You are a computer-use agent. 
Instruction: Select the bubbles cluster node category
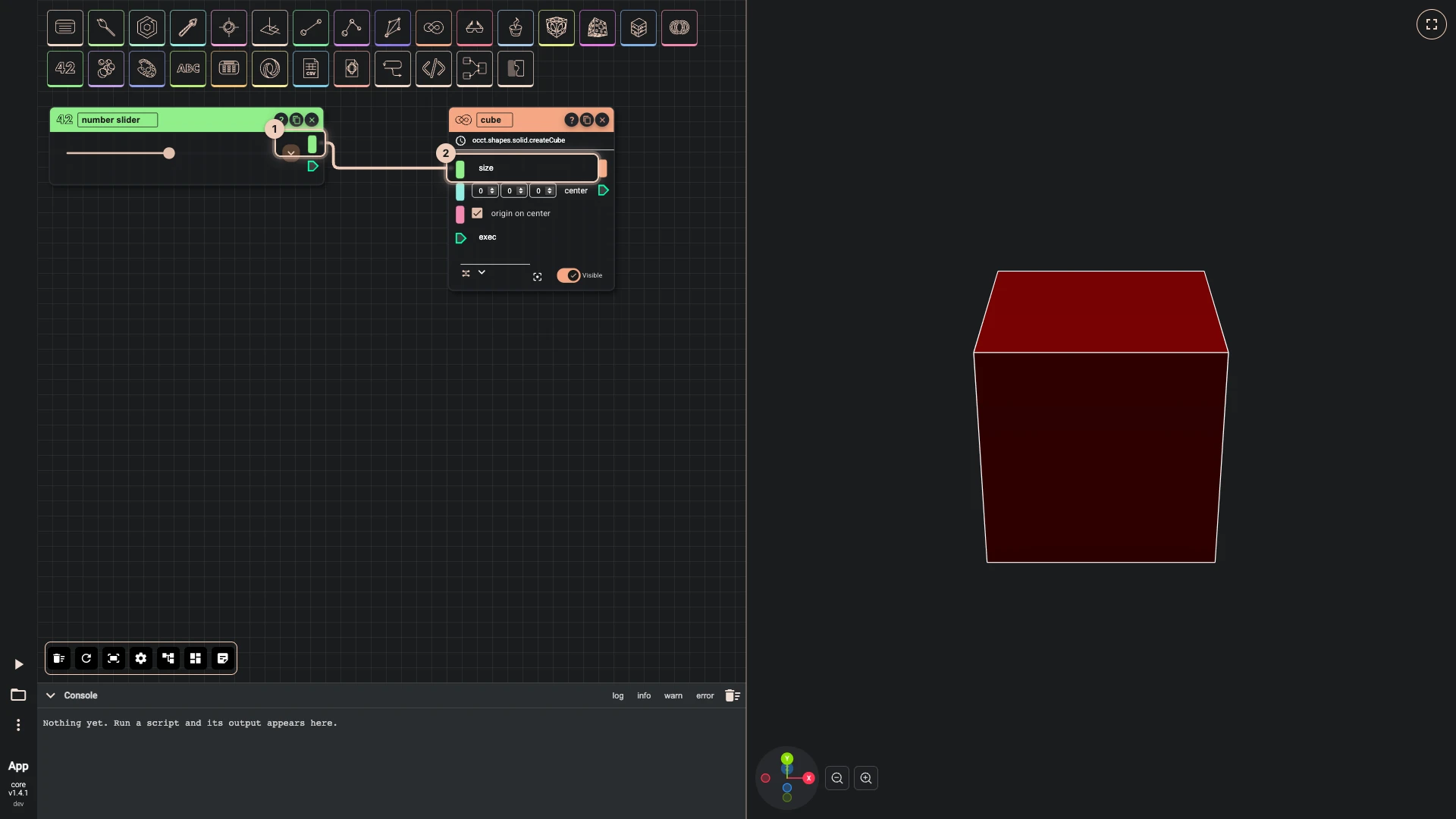coord(106,69)
